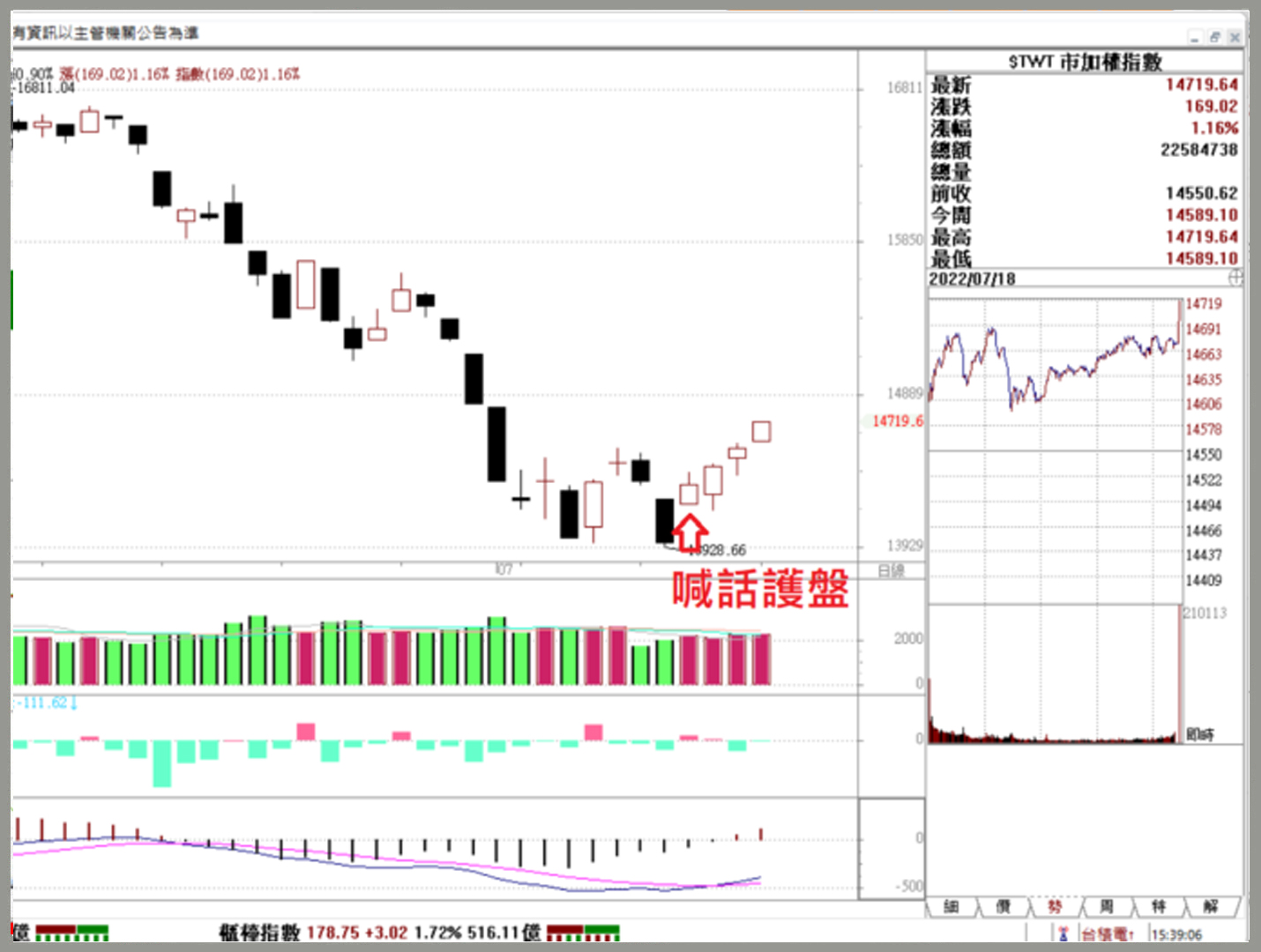This screenshot has width=1261, height=952.
Task: Open the 周 tab
Action: coord(1107,906)
